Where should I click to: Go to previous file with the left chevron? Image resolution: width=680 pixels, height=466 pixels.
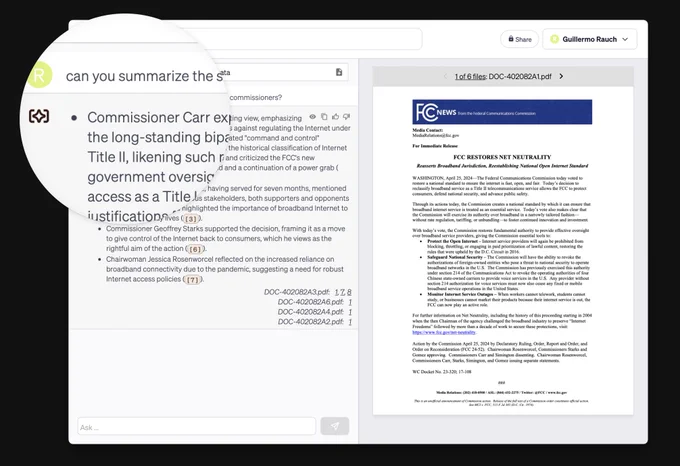pos(445,76)
